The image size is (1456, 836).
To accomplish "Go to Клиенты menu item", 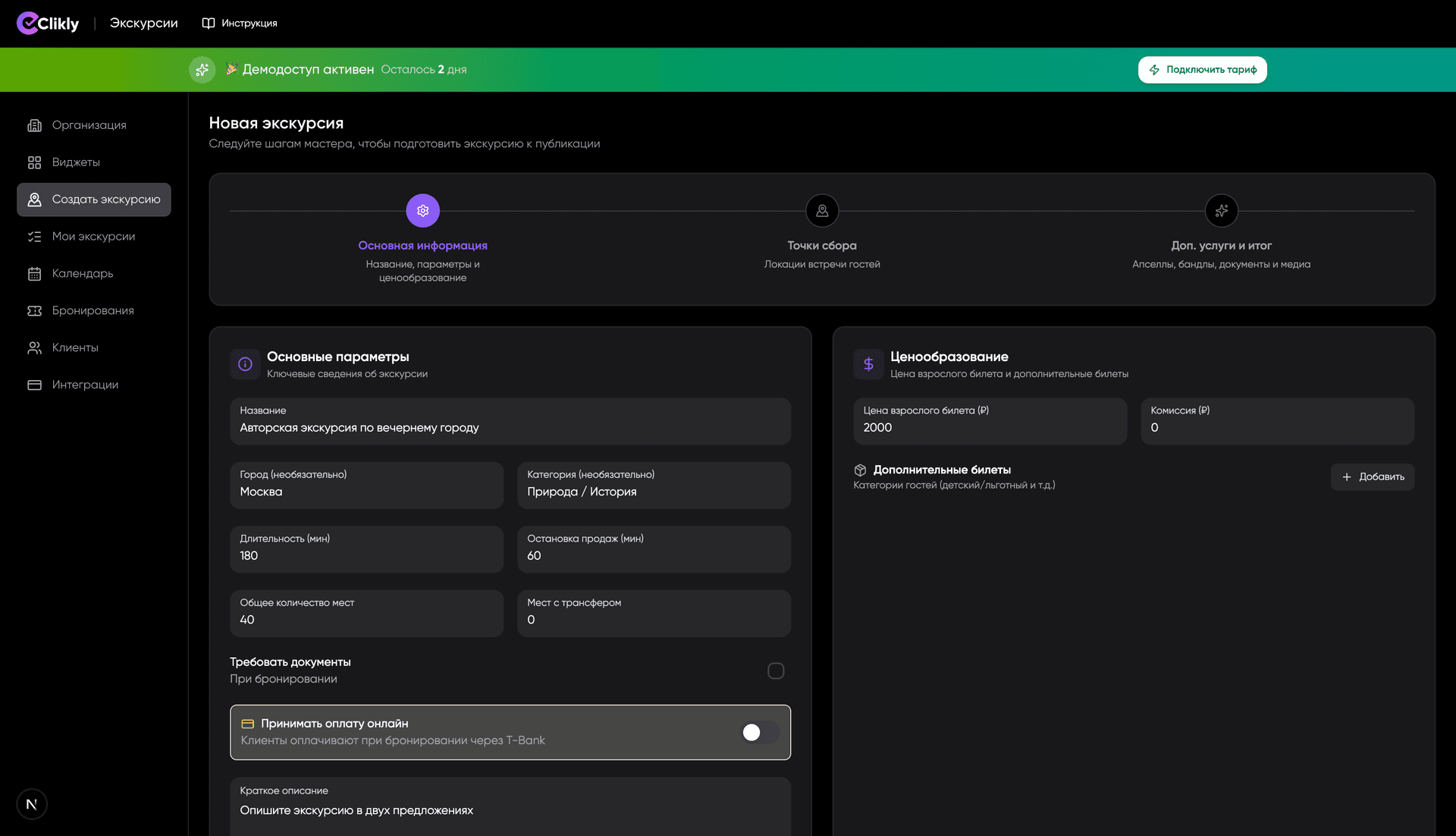I will (x=75, y=348).
